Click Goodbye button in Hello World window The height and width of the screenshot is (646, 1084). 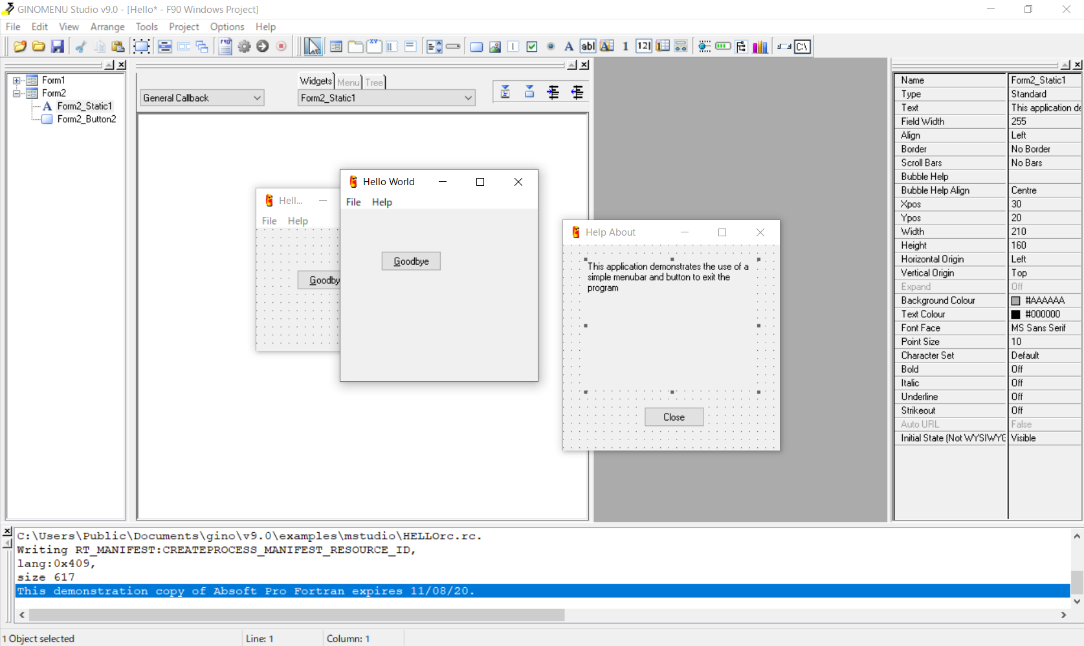click(x=411, y=261)
